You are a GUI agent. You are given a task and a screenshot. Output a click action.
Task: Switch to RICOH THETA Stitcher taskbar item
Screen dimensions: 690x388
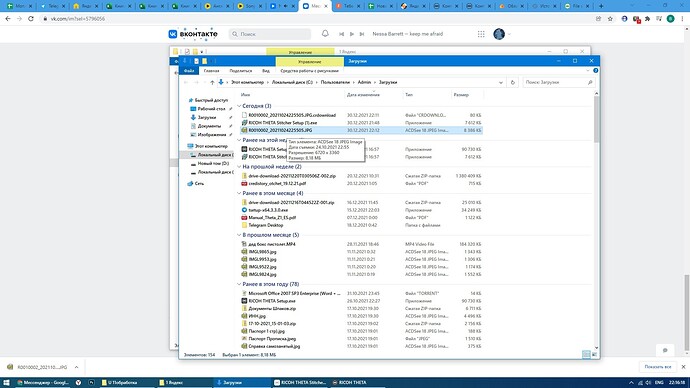coord(300,383)
